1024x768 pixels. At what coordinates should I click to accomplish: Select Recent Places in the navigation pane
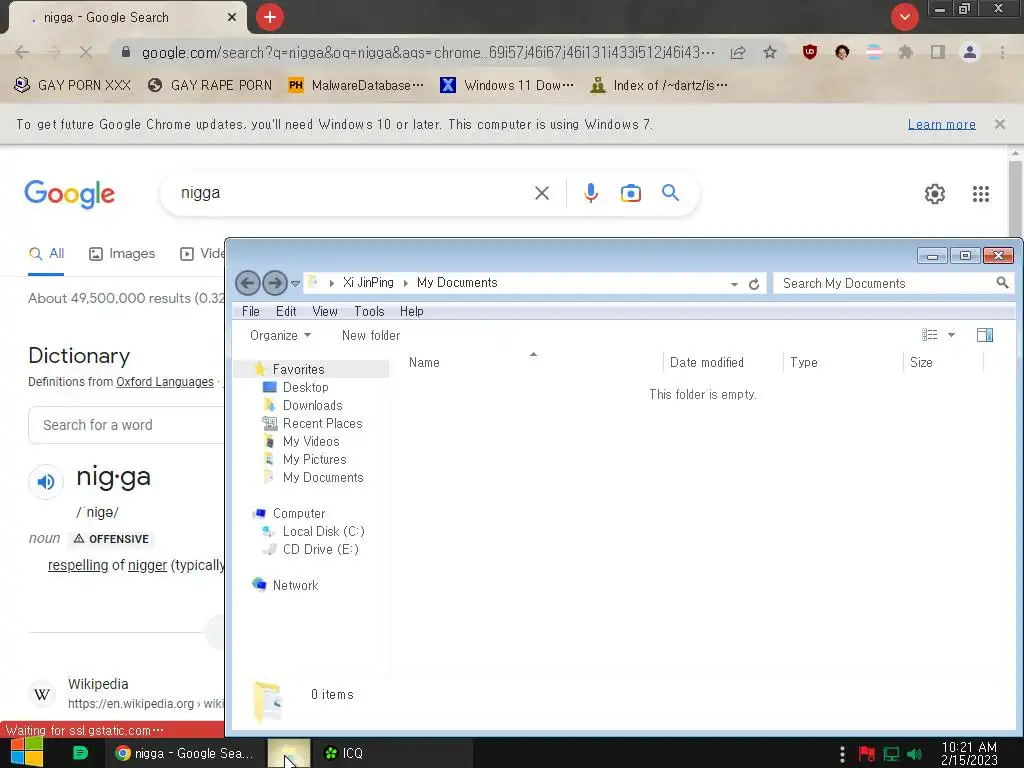pyautogui.click(x=322, y=423)
